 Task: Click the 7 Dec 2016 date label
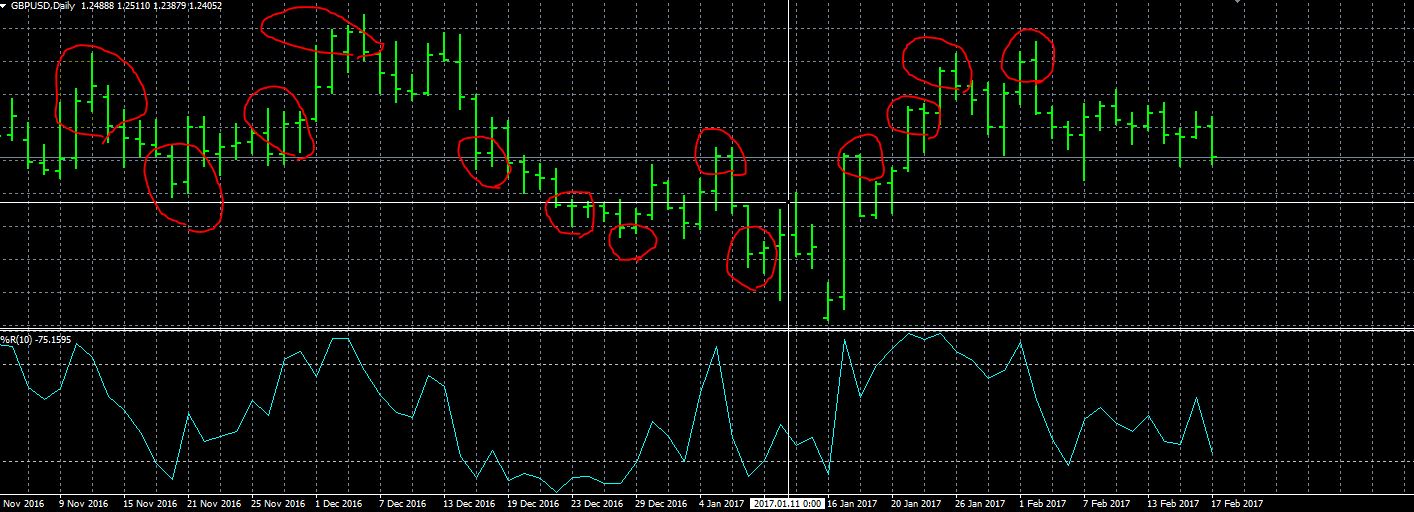click(403, 504)
